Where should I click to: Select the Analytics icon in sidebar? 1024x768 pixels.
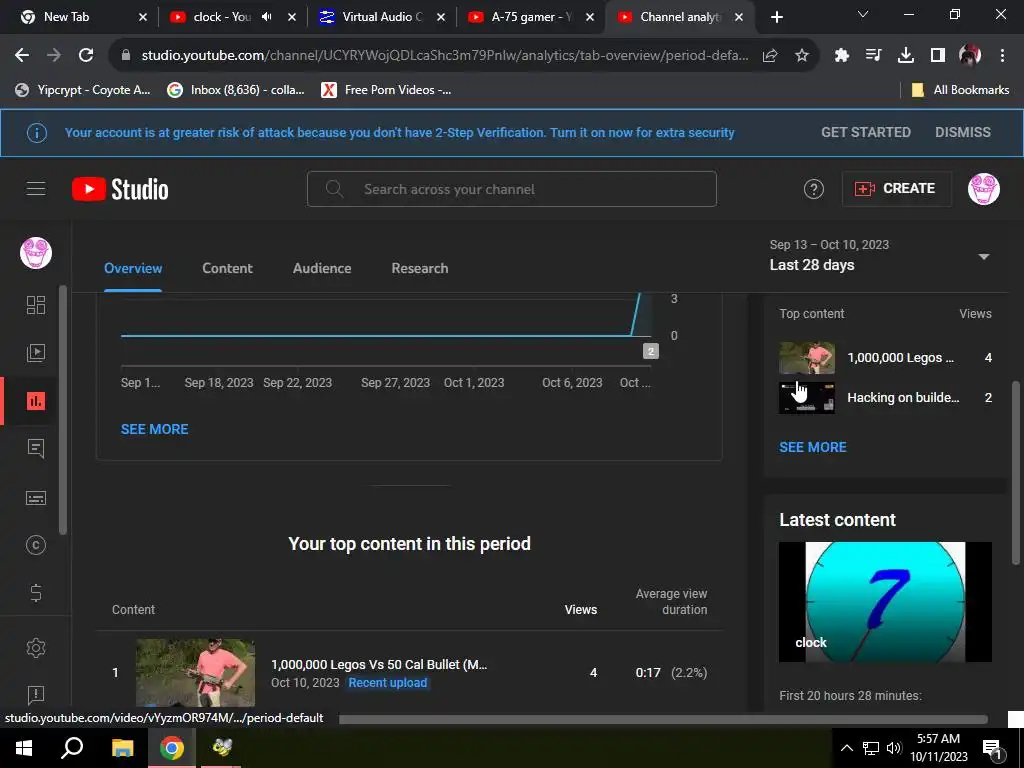(36, 401)
